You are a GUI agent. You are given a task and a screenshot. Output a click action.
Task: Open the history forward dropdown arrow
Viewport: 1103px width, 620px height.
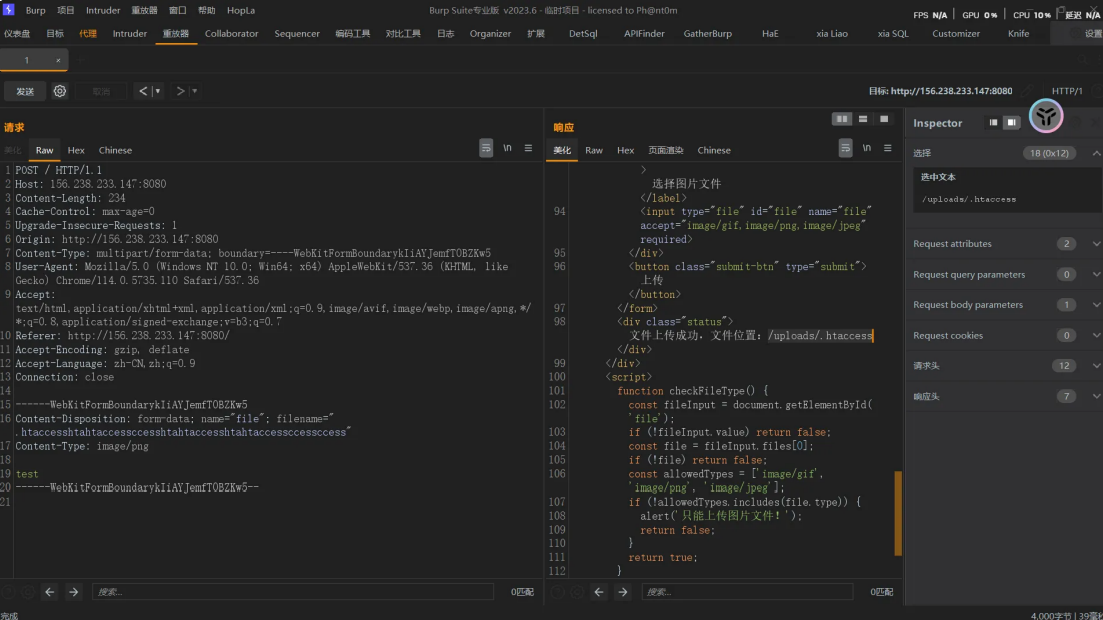[195, 91]
